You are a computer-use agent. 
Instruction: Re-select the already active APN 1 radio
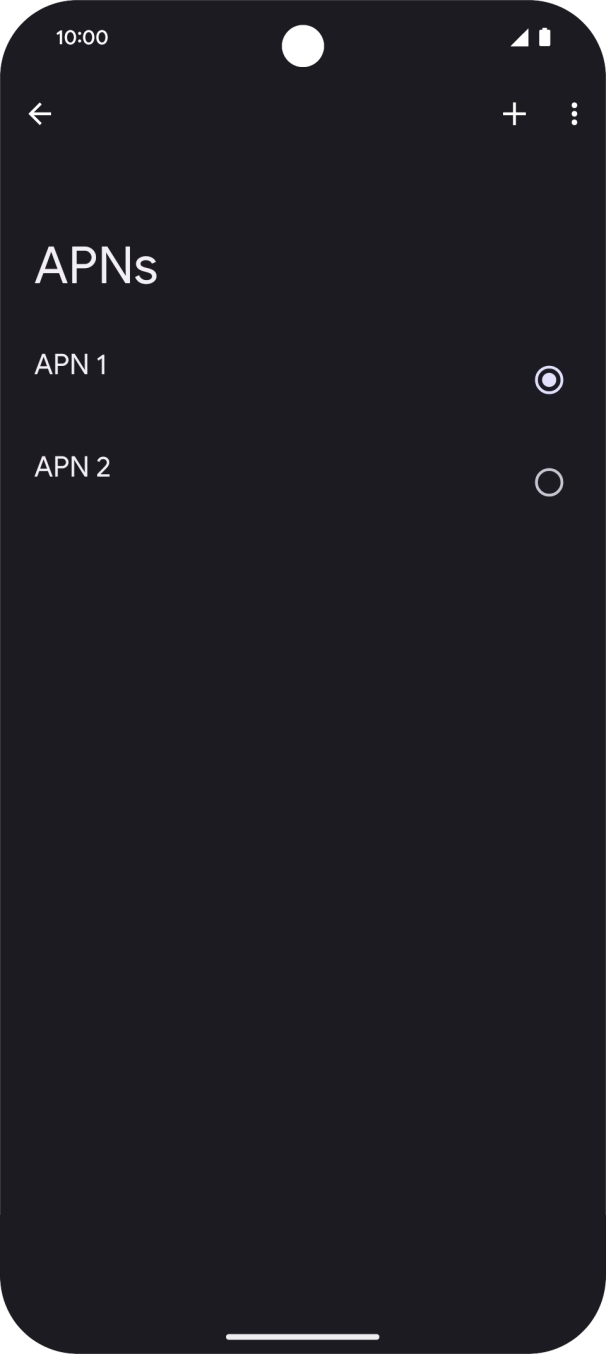549,380
